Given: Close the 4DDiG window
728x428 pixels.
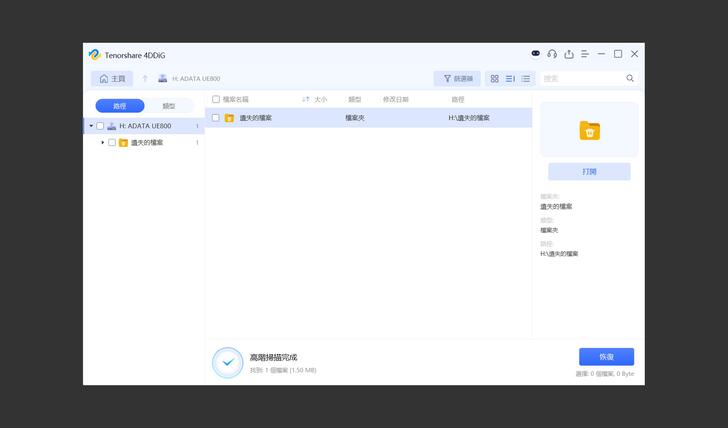Looking at the screenshot, I should [x=634, y=54].
